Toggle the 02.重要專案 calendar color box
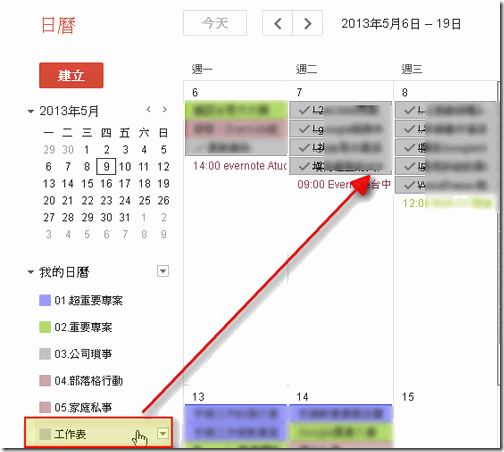504x452 pixels. (45, 327)
